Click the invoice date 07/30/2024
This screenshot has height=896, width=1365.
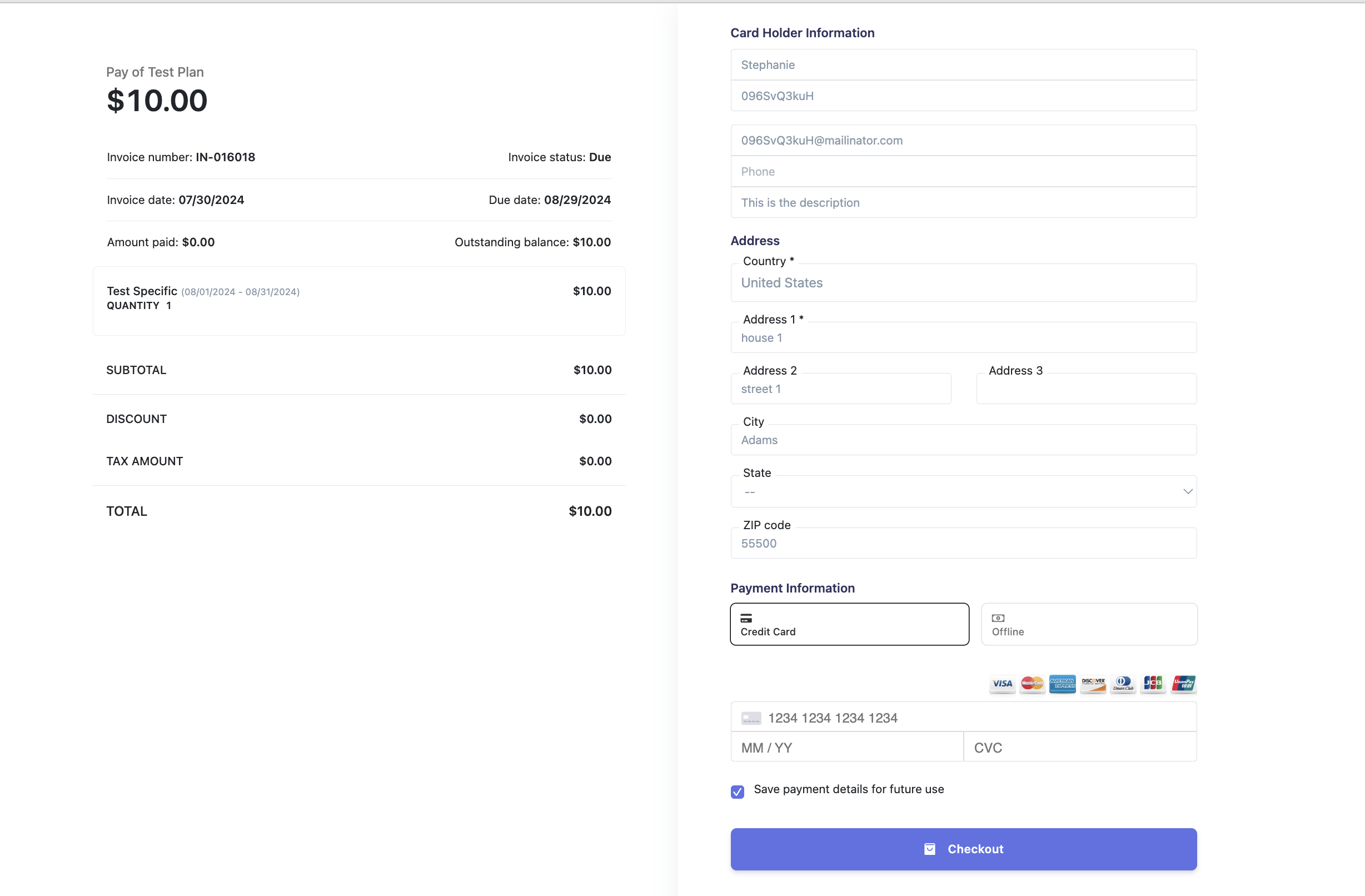pyautogui.click(x=211, y=200)
